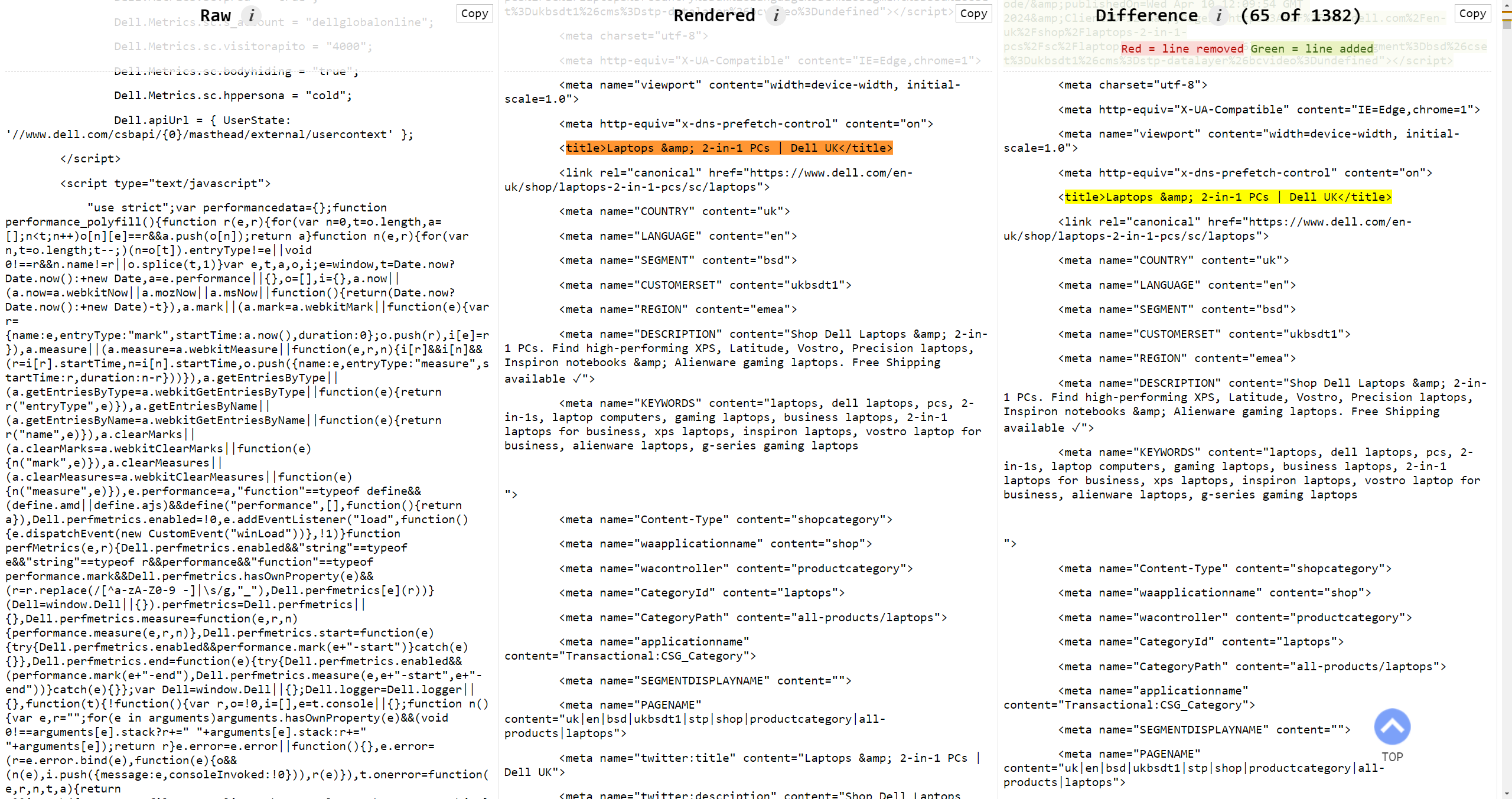Click the canonical link line in Rendered
This screenshot has height=799, width=1512.
click(x=709, y=180)
